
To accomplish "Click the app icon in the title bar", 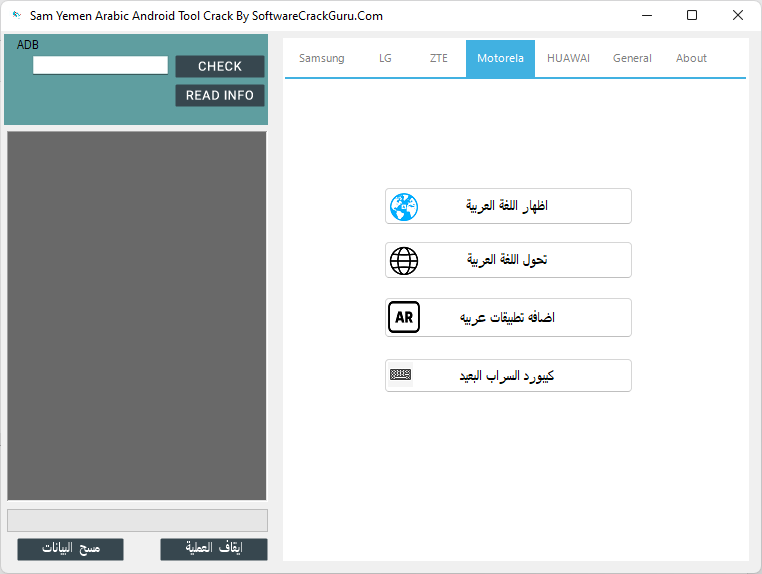I will click(17, 15).
